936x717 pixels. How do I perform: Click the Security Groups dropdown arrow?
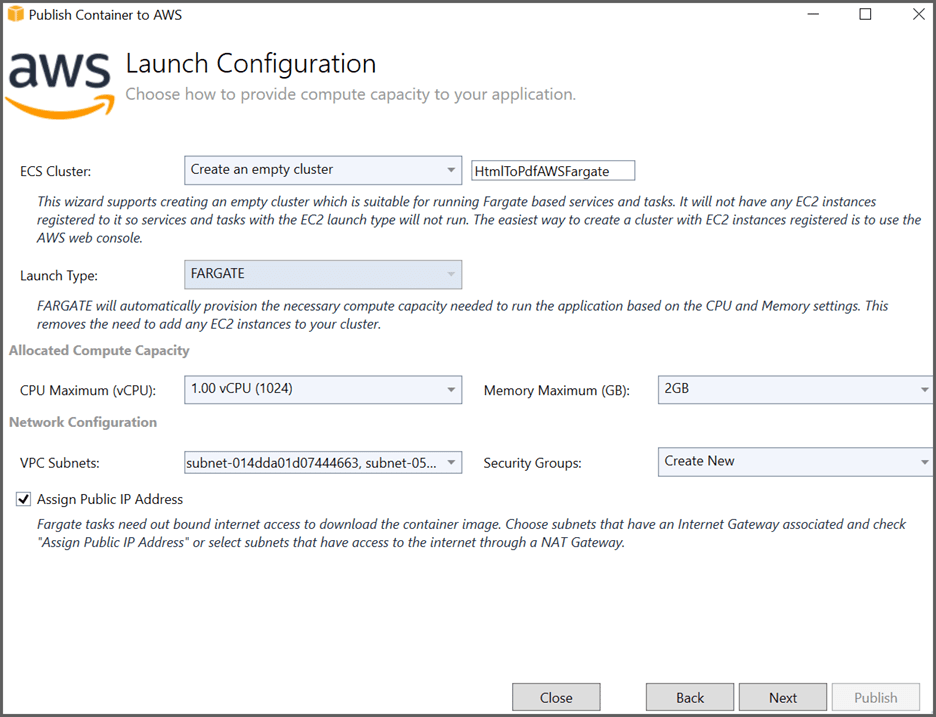(x=925, y=462)
